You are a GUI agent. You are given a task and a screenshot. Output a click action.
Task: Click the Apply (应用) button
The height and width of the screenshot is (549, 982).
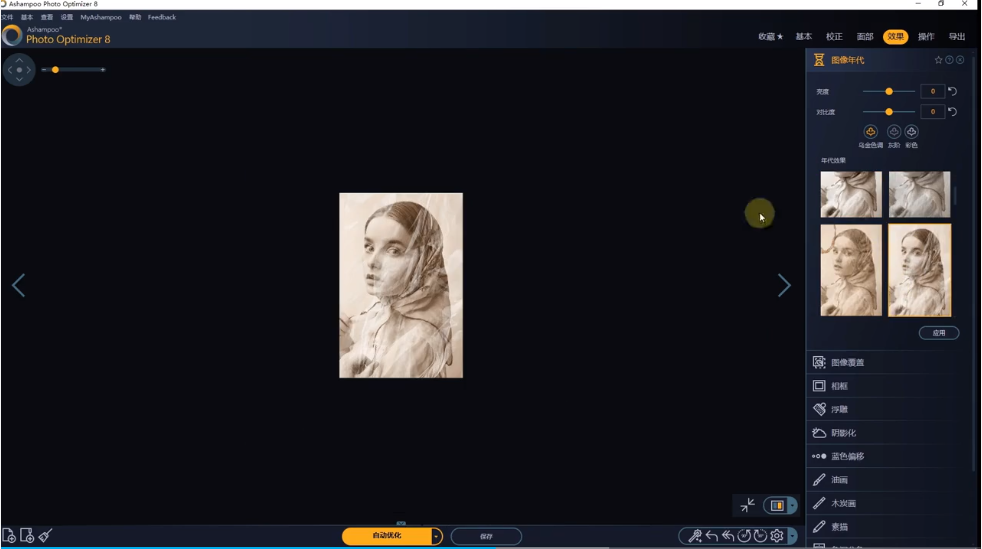pyautogui.click(x=939, y=333)
